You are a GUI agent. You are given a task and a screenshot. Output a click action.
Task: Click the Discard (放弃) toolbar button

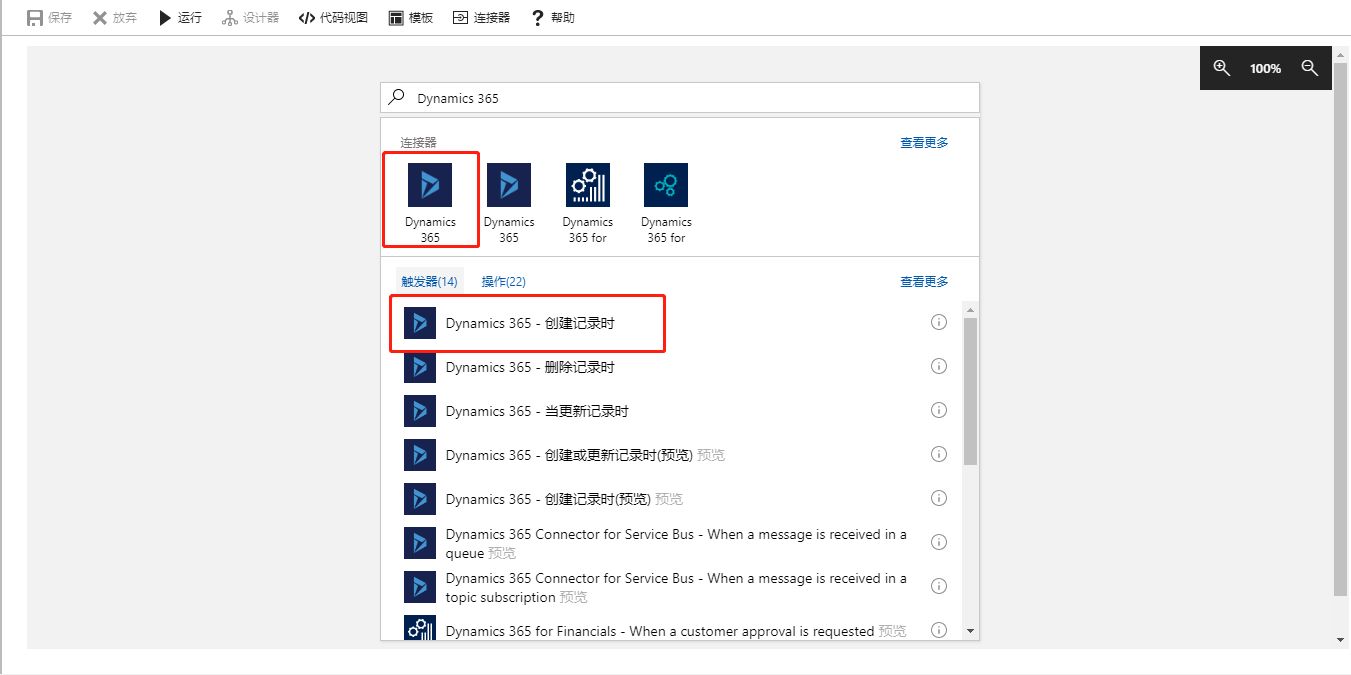click(115, 18)
